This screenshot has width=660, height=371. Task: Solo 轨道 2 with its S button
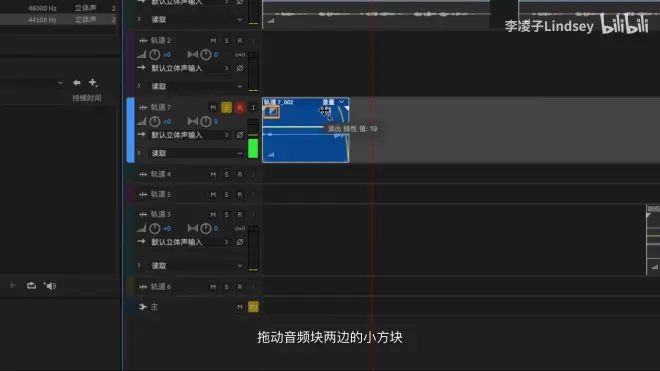(226, 40)
